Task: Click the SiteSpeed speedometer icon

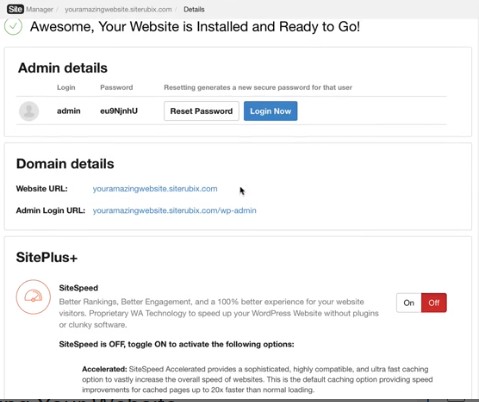Action: click(x=33, y=297)
